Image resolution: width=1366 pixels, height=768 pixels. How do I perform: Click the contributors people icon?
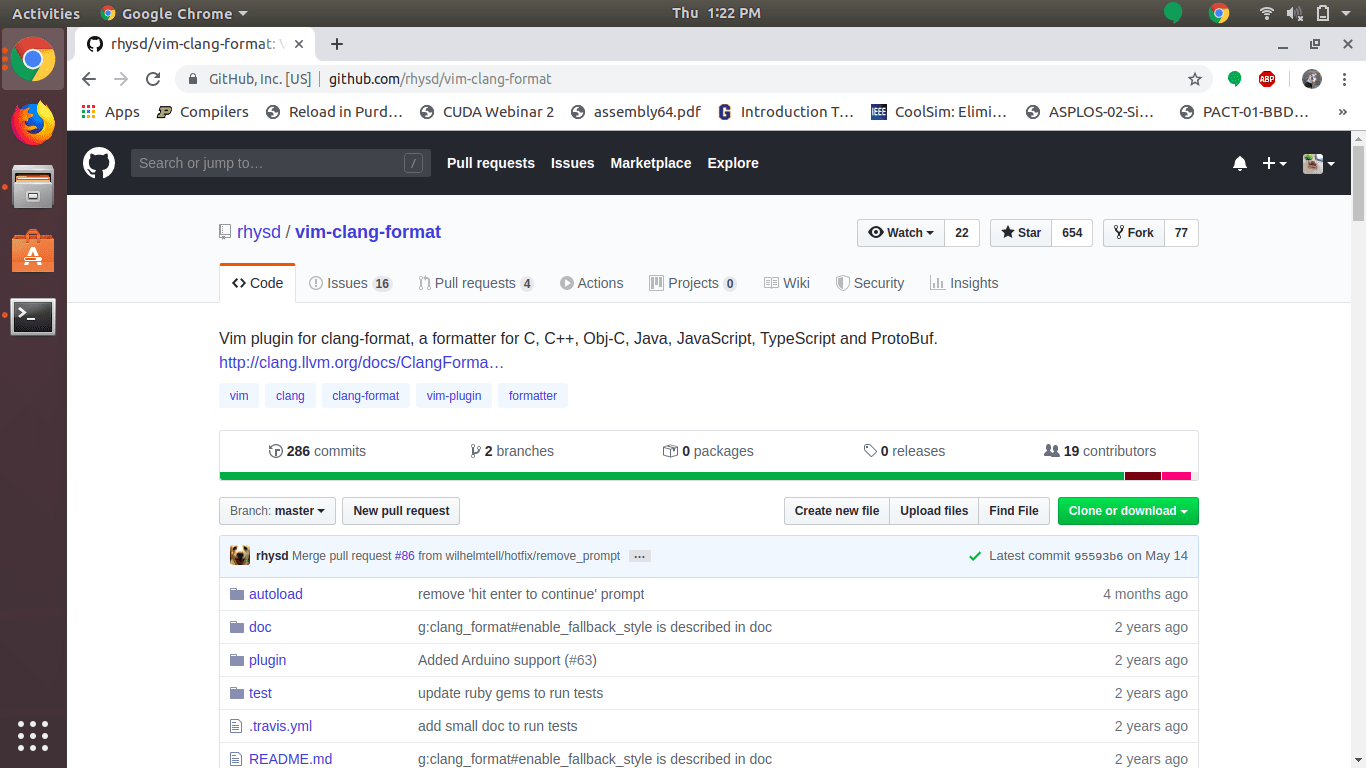(1054, 451)
